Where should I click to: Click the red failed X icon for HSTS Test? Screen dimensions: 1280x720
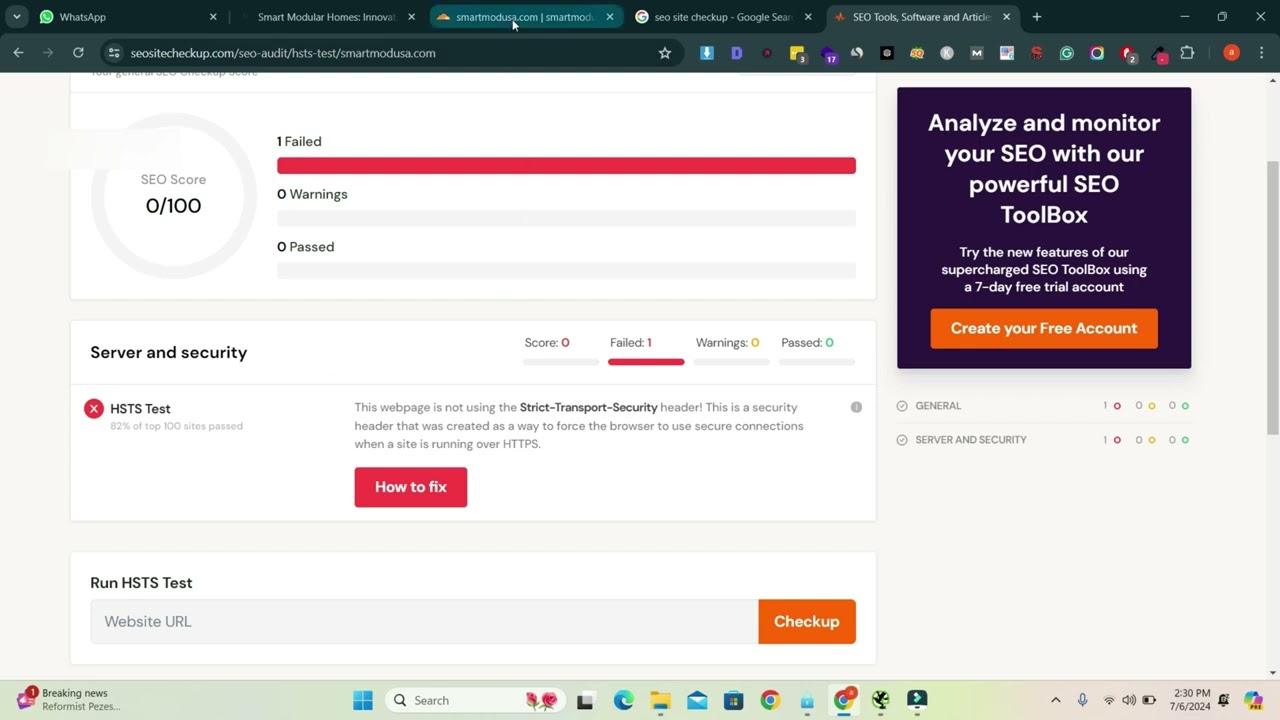point(94,408)
